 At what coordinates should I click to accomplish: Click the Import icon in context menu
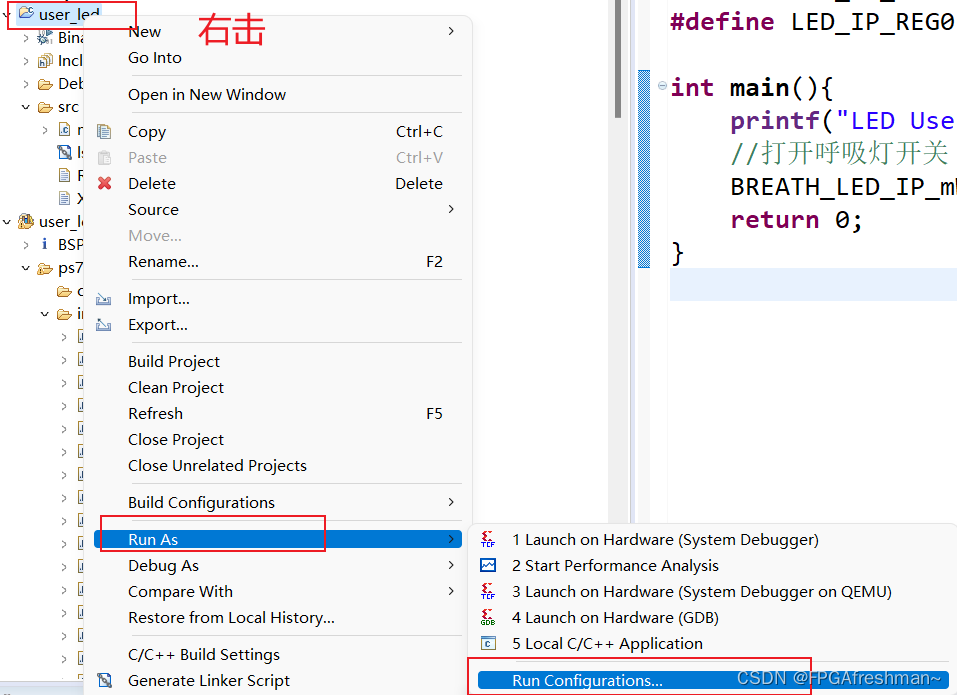[104, 299]
